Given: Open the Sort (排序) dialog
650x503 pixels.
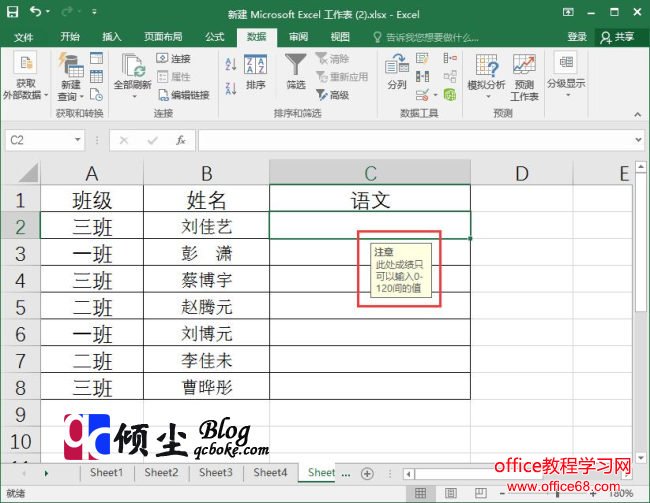Looking at the screenshot, I should pos(255,72).
